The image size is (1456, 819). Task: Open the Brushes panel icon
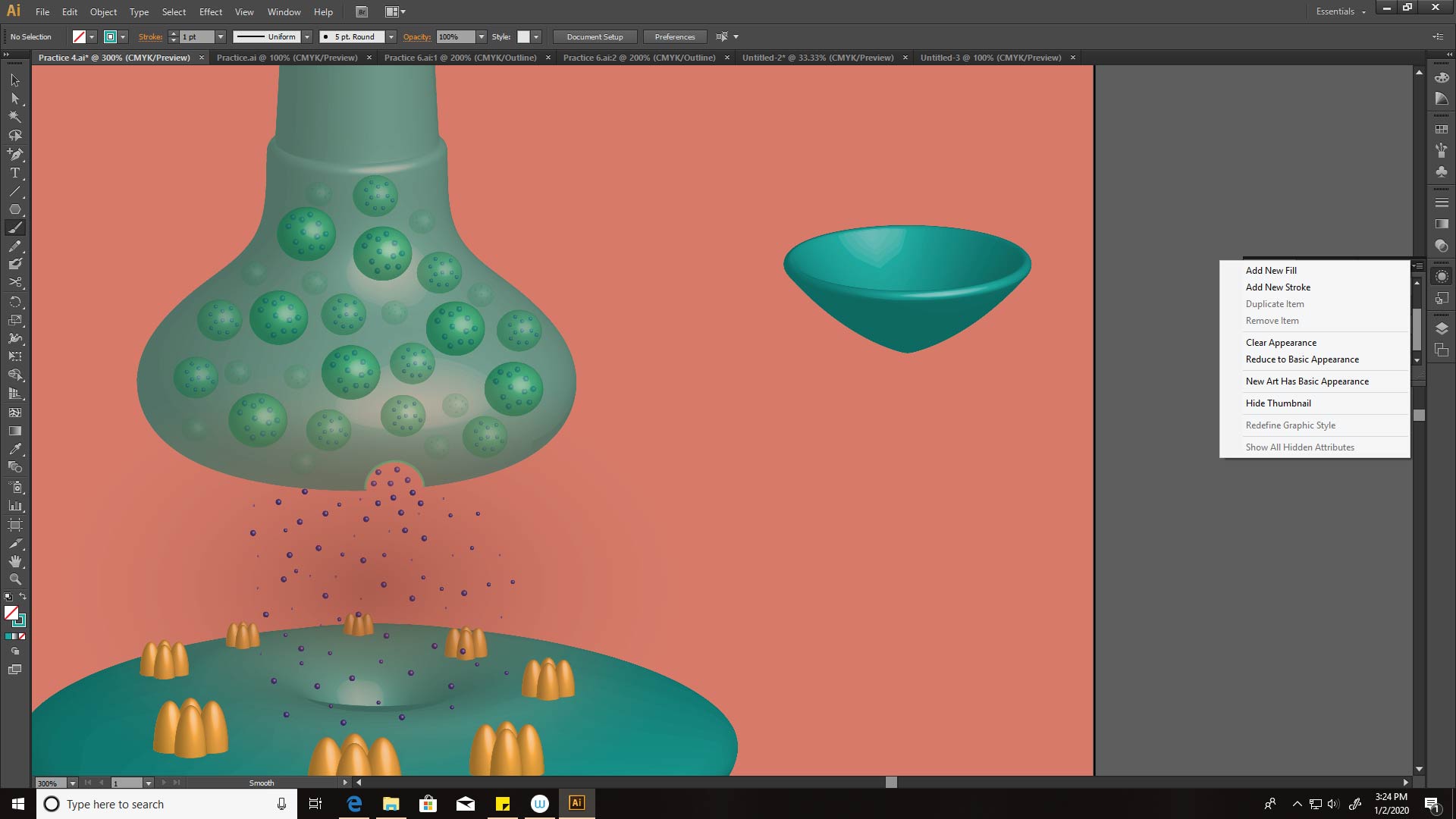(x=1442, y=151)
